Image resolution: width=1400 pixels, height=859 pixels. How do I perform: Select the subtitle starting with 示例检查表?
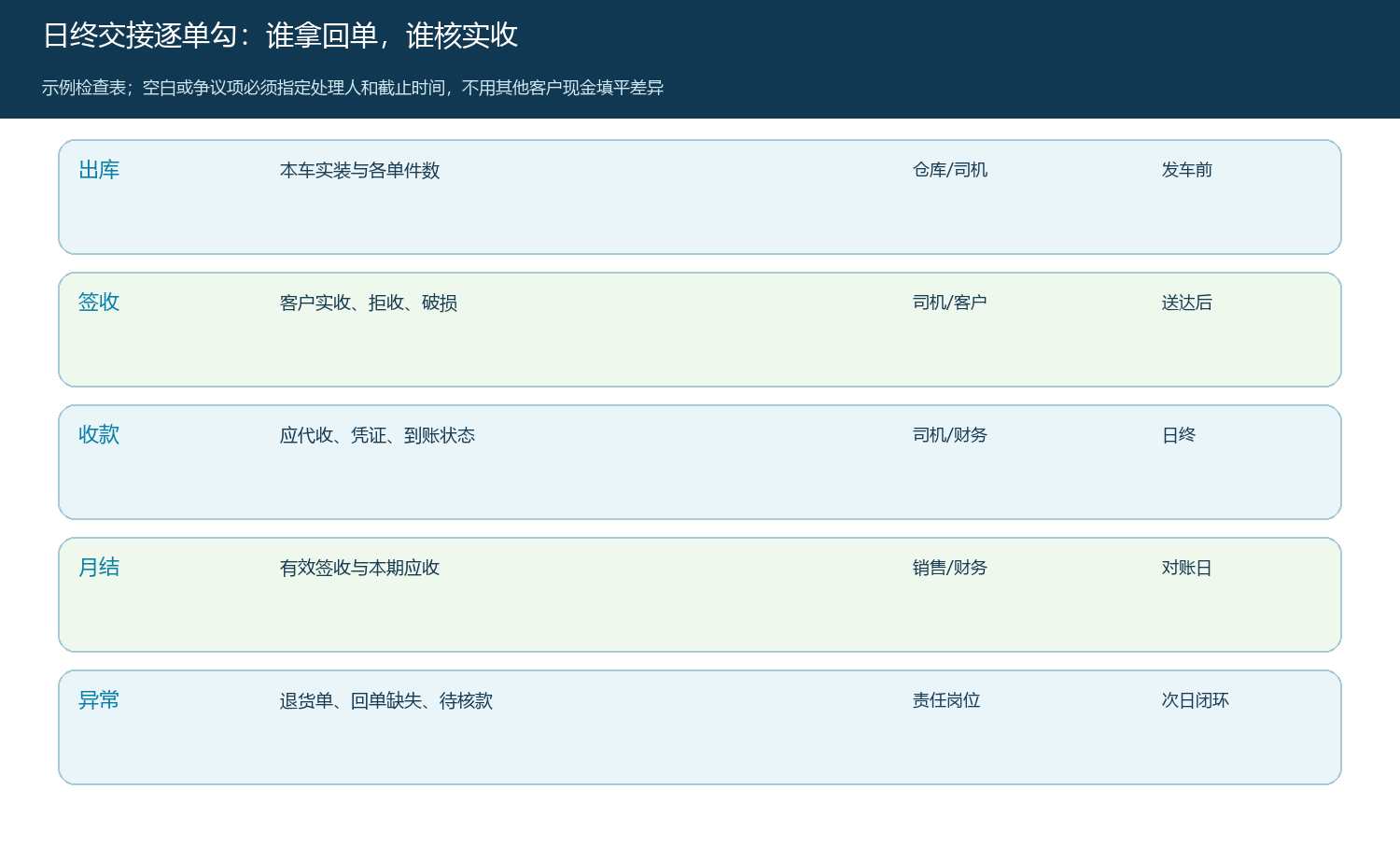pos(353,88)
